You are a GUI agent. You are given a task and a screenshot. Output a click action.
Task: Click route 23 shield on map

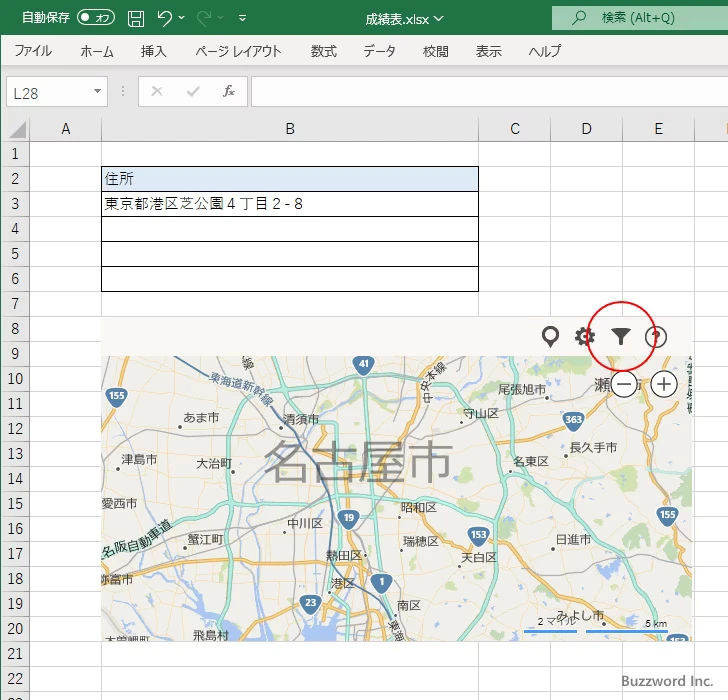tap(310, 604)
